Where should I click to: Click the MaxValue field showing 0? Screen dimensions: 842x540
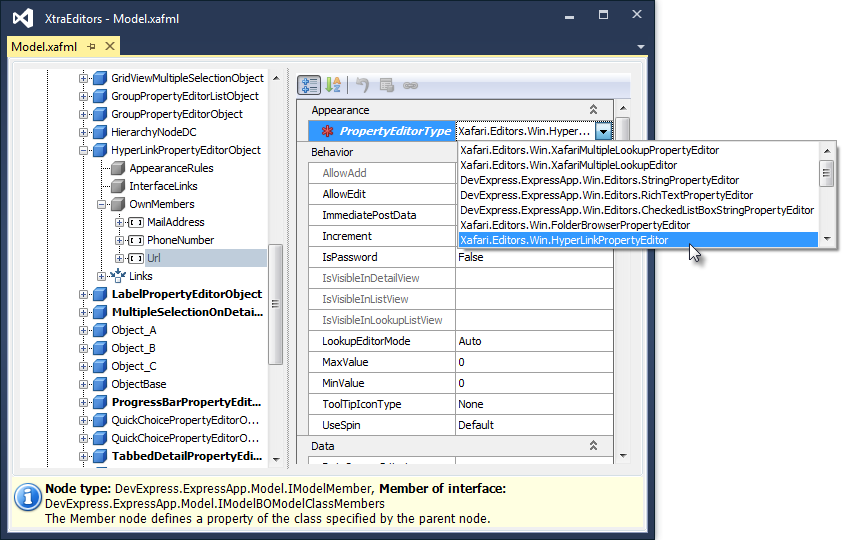coord(534,362)
